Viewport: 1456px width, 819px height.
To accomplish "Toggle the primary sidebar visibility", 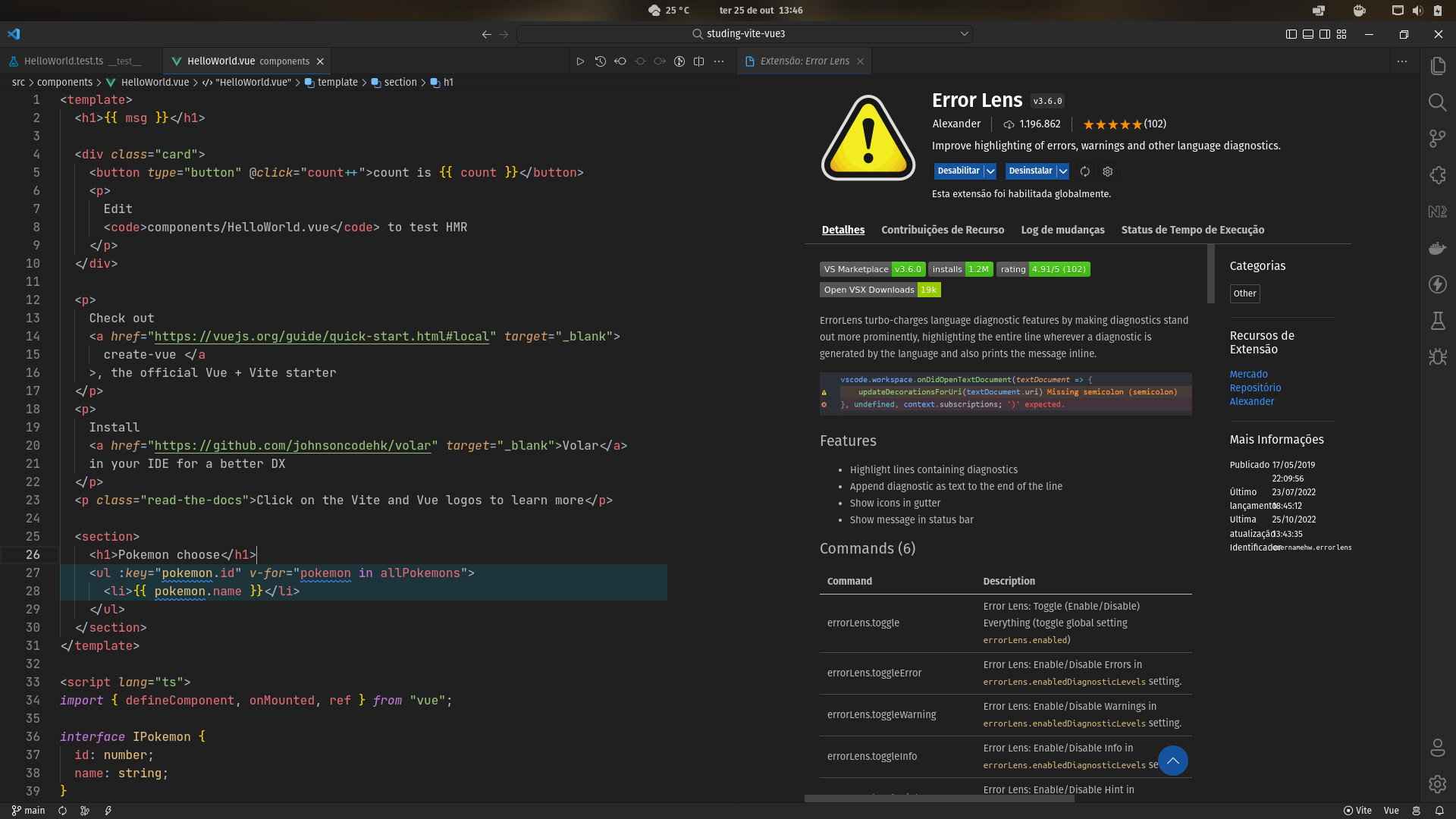I will pyautogui.click(x=1289, y=34).
